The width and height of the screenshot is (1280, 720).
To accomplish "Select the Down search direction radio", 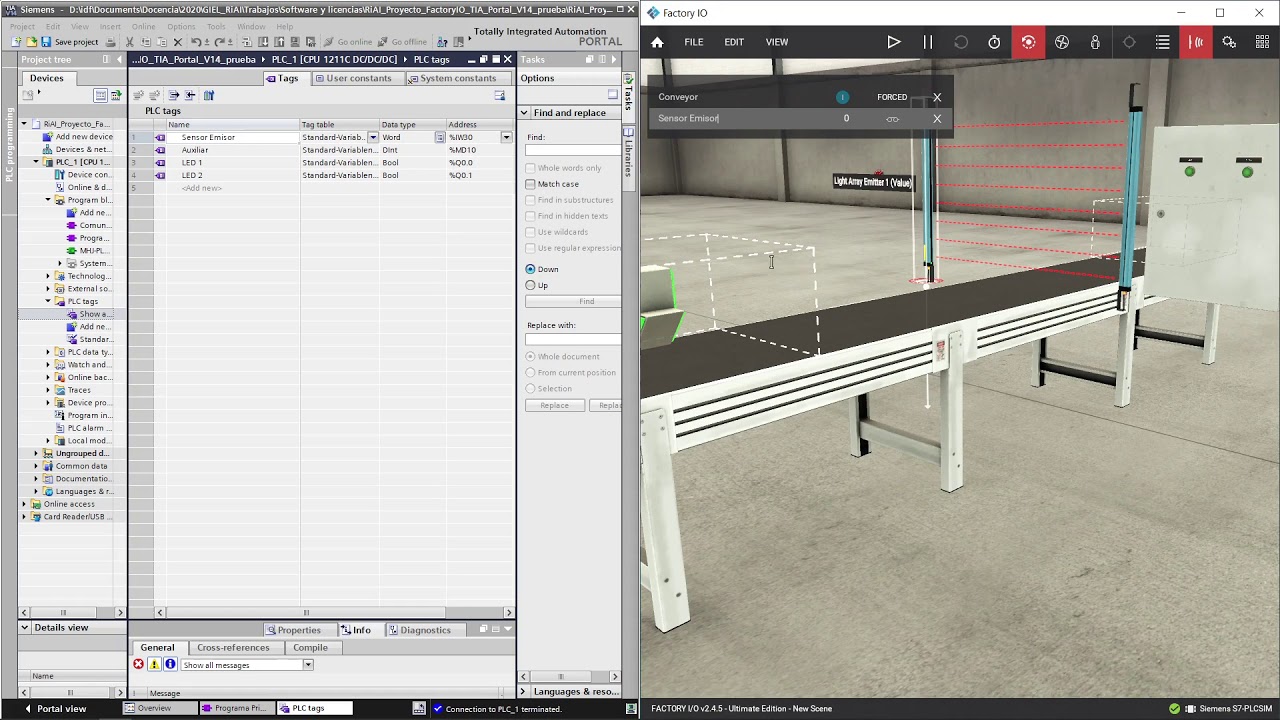I will pos(531,269).
